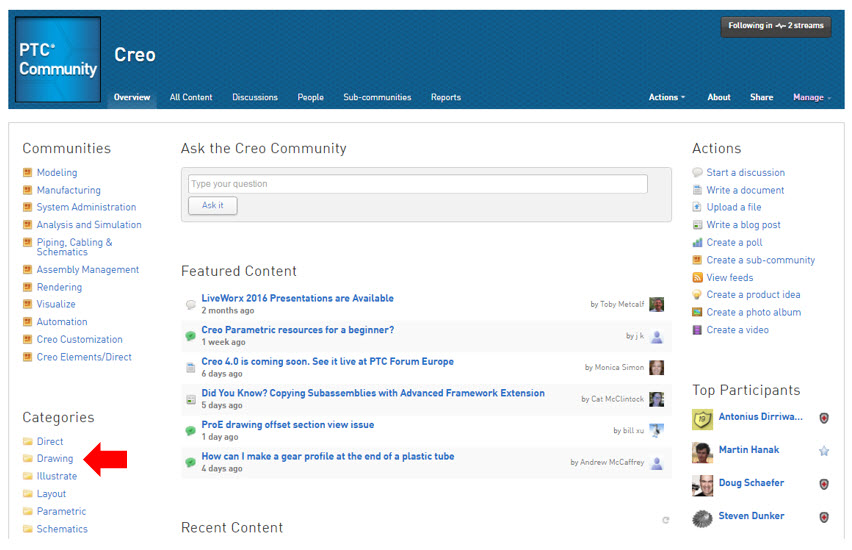Screen dimensions: 852x550
Task: Click the Write a document icon
Action: click(697, 190)
